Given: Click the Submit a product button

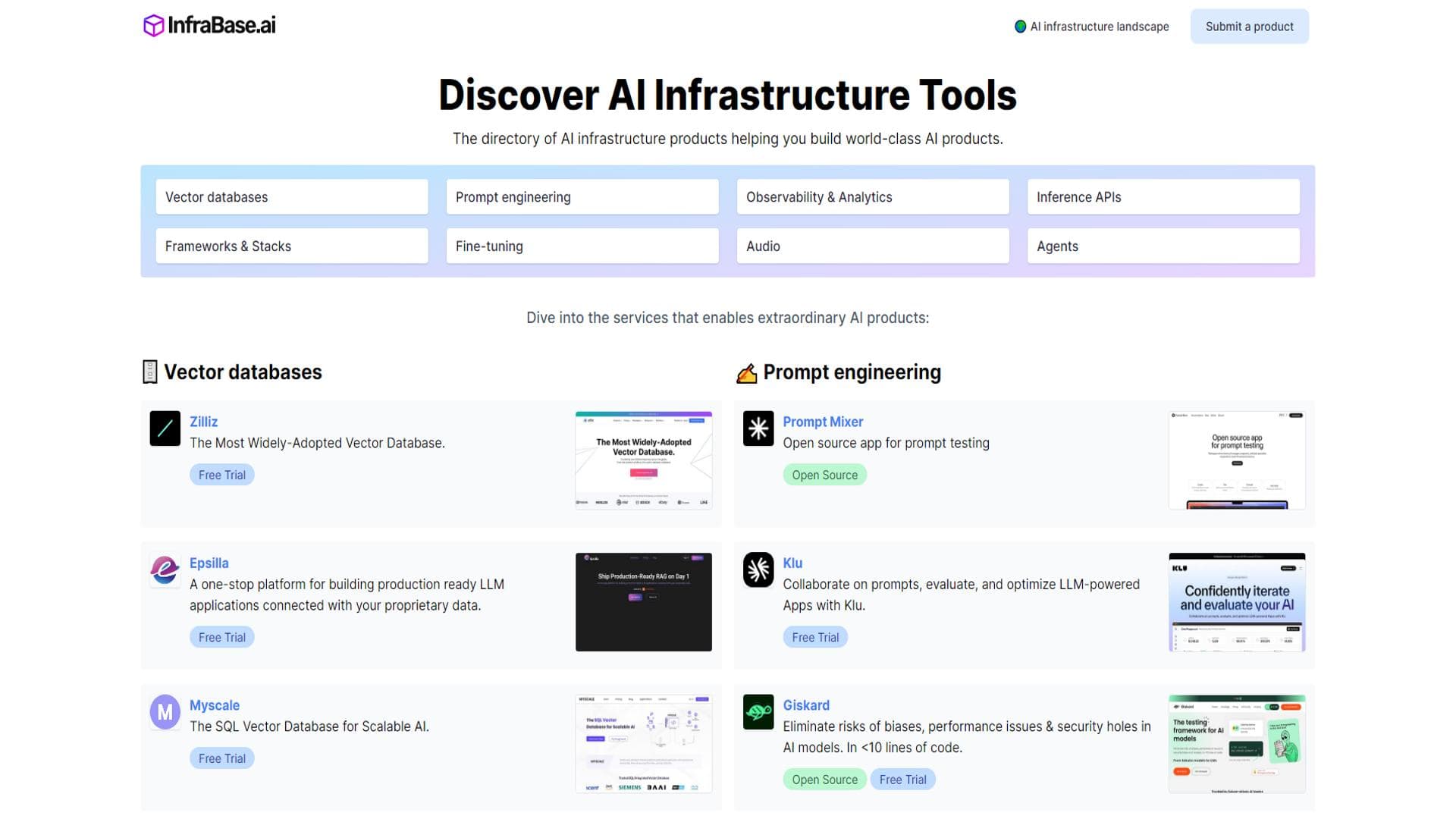Looking at the screenshot, I should pyautogui.click(x=1249, y=27).
